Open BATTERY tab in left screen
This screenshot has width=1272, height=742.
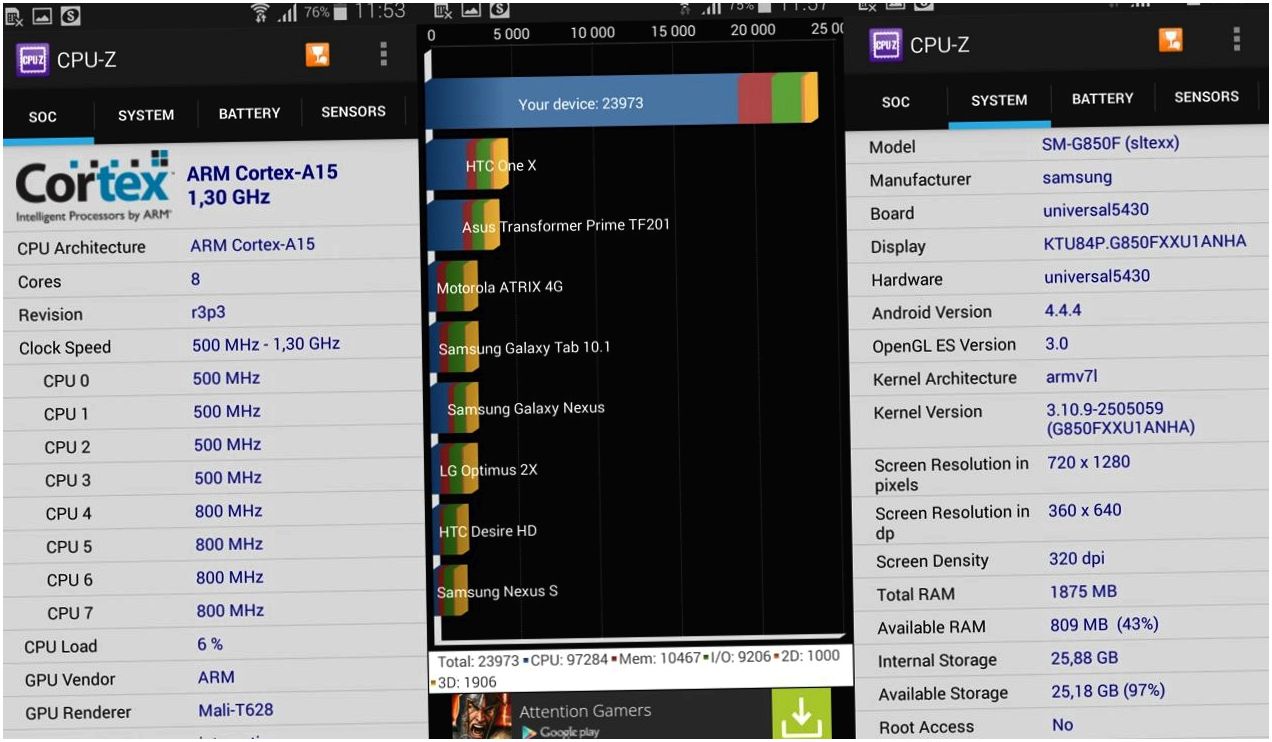pyautogui.click(x=250, y=113)
